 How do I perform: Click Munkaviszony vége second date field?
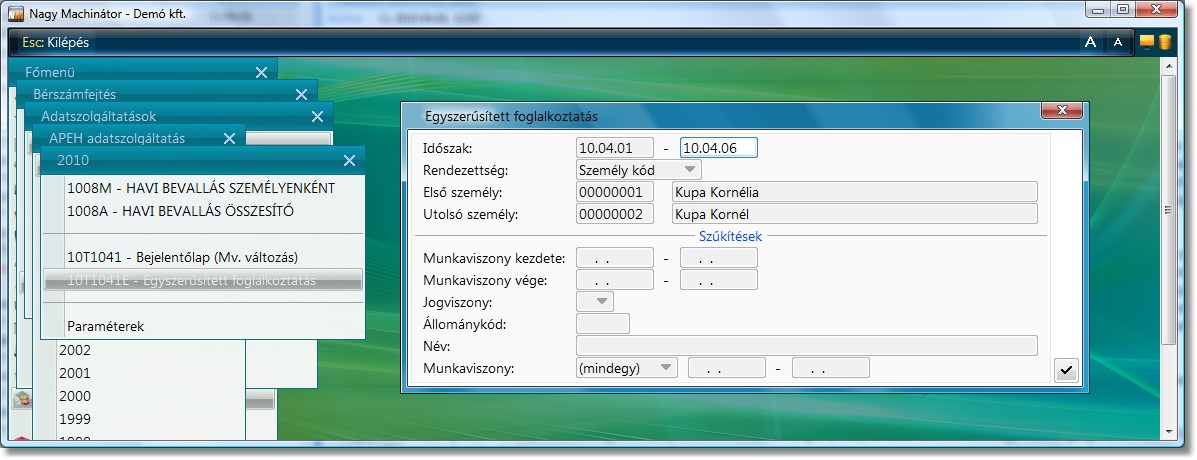point(719,280)
